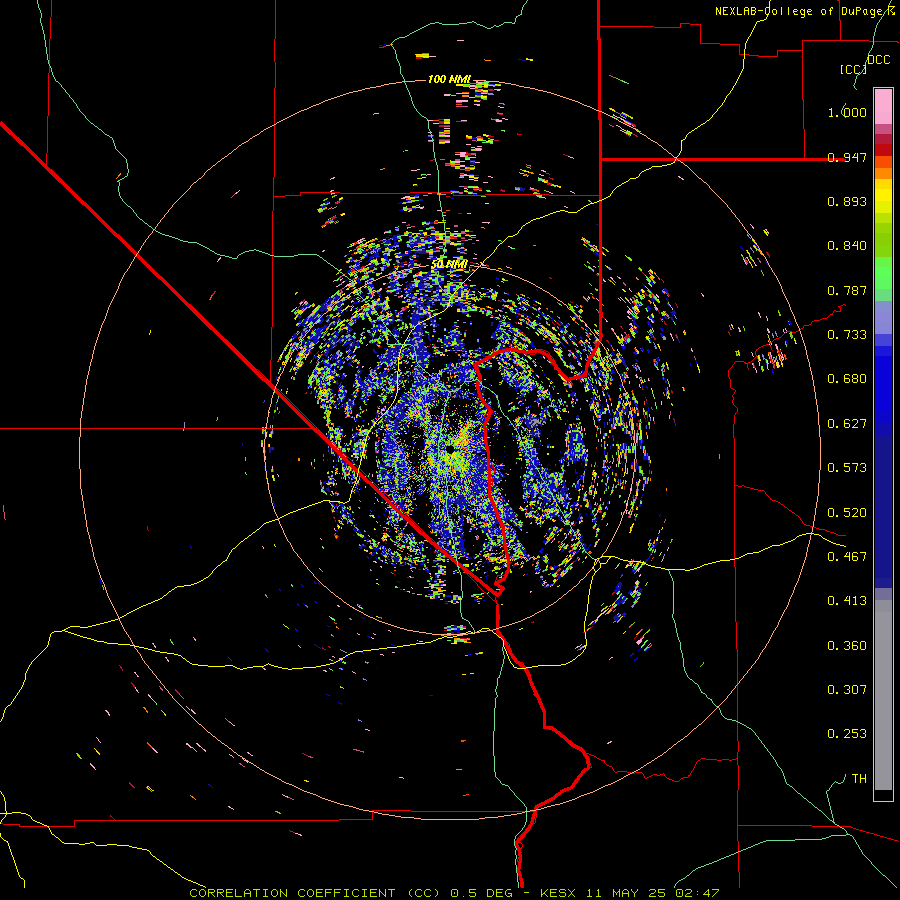Click the KESX station identifier in the caption
Viewport: 900px width, 900px height.
558,893
